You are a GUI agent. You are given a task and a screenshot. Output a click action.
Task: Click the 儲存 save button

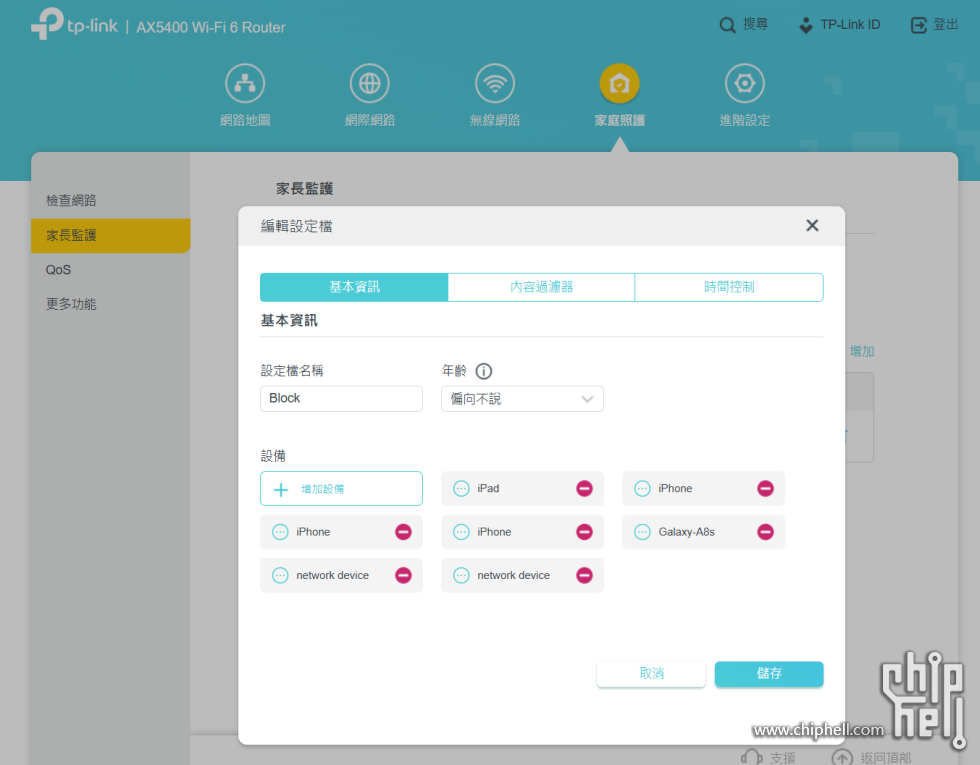tap(769, 674)
